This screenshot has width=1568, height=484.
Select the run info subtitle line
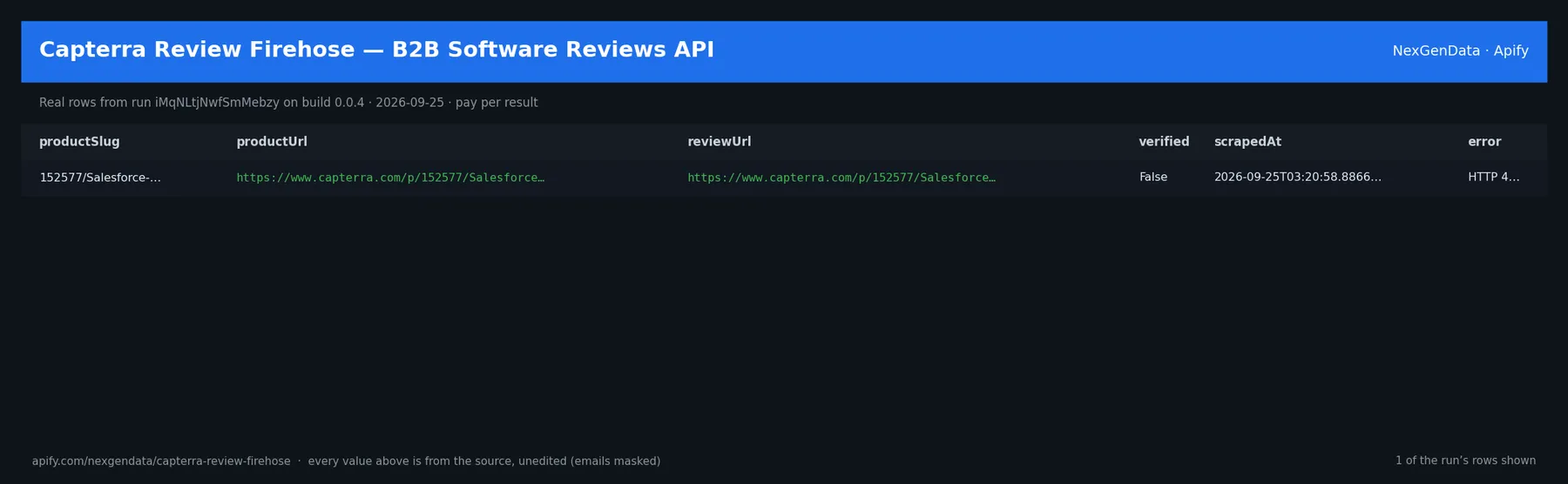(288, 103)
